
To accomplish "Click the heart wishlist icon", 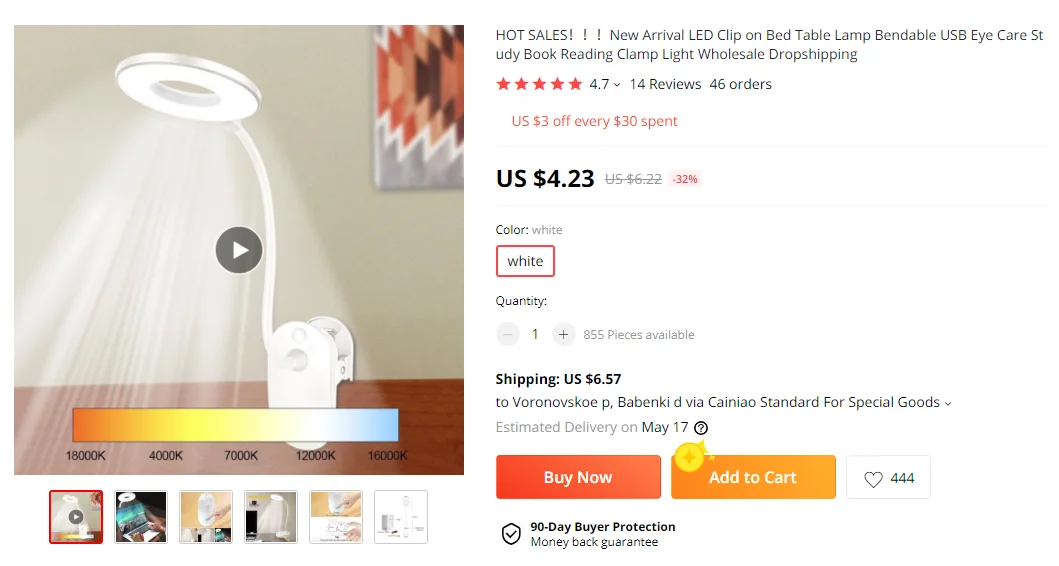I will (873, 479).
